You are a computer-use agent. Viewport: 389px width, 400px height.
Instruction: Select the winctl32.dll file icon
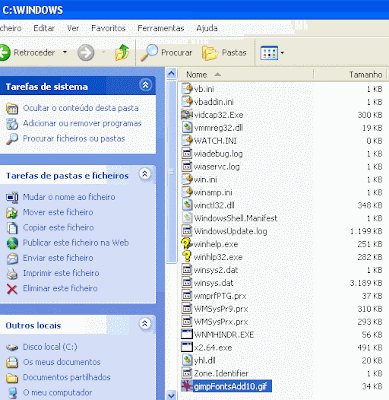coord(187,205)
